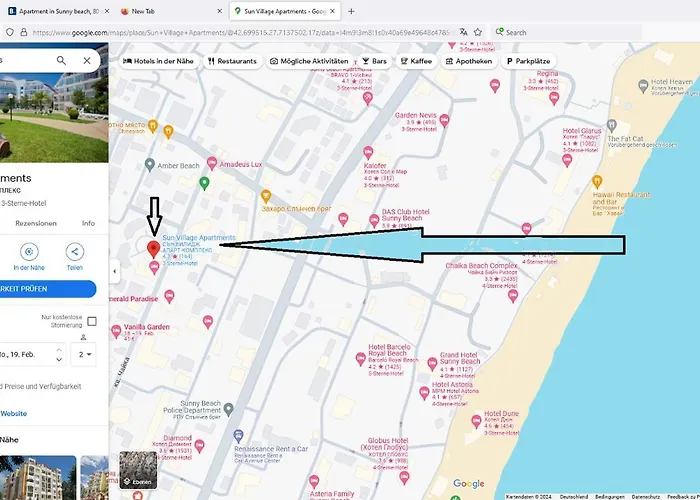Open the Ebenen layers thumbnail
The width and height of the screenshot is (700, 500).
[138, 469]
